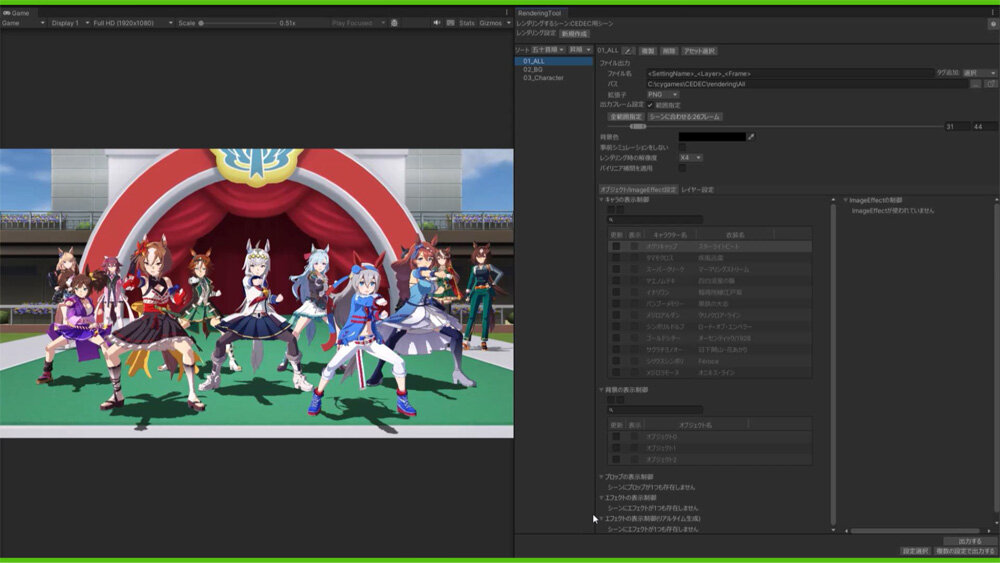This screenshot has height=563, width=1000.
Task: Open the X4 rendering resolution dropdown
Action: pyautogui.click(x=690, y=157)
